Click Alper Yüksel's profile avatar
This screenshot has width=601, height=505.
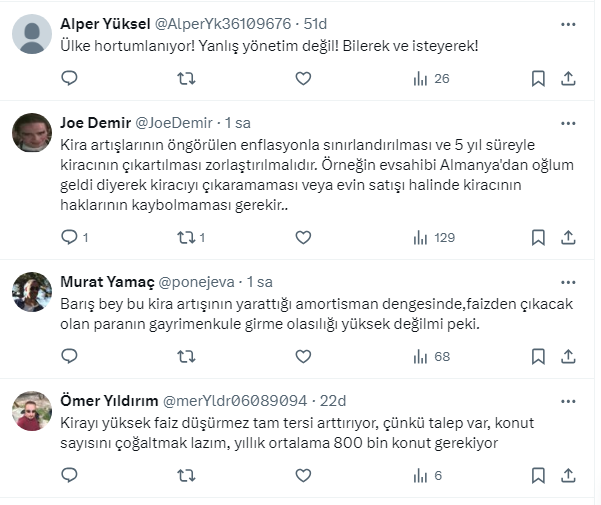coord(32,34)
